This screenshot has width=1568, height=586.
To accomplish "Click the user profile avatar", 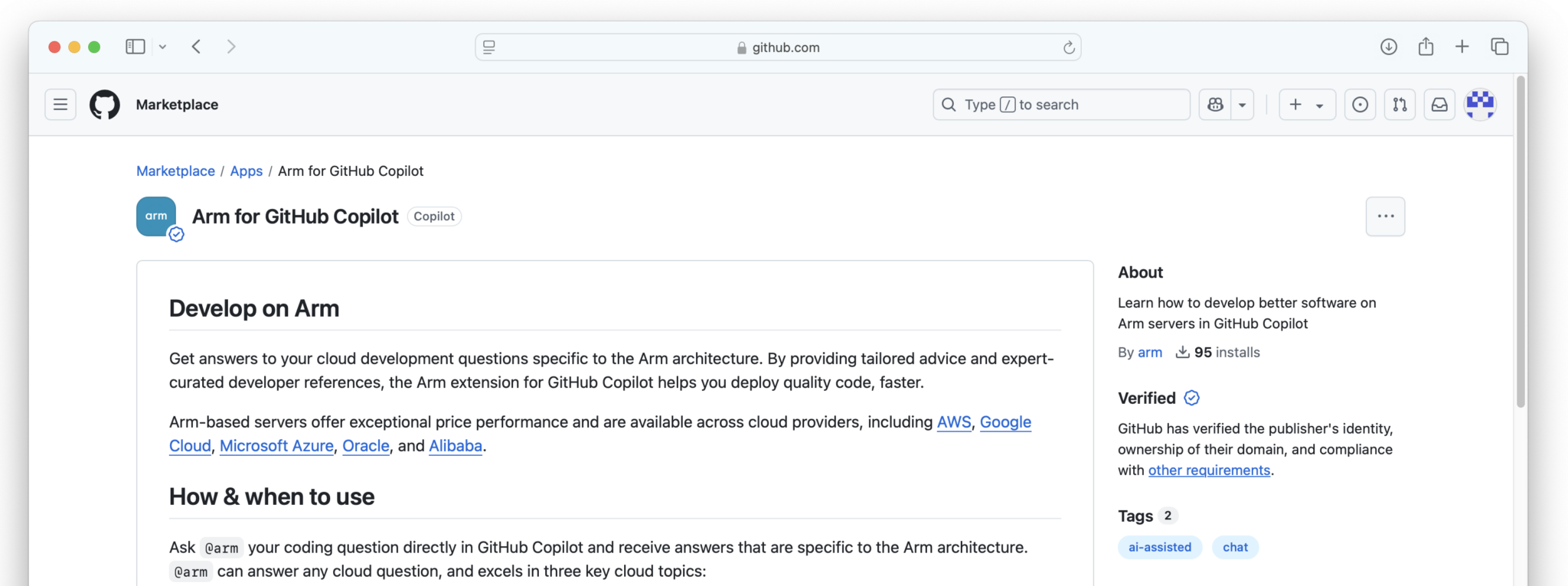I will [x=1480, y=105].
